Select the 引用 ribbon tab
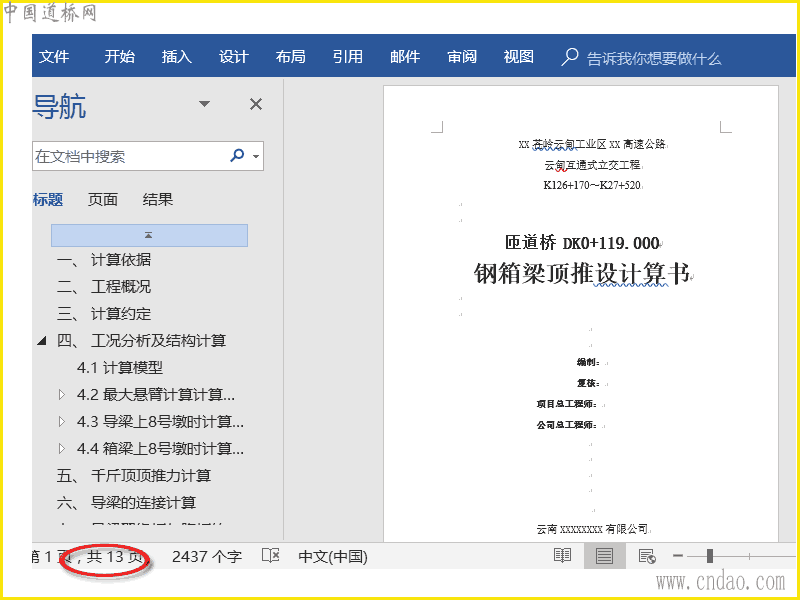 click(x=348, y=56)
